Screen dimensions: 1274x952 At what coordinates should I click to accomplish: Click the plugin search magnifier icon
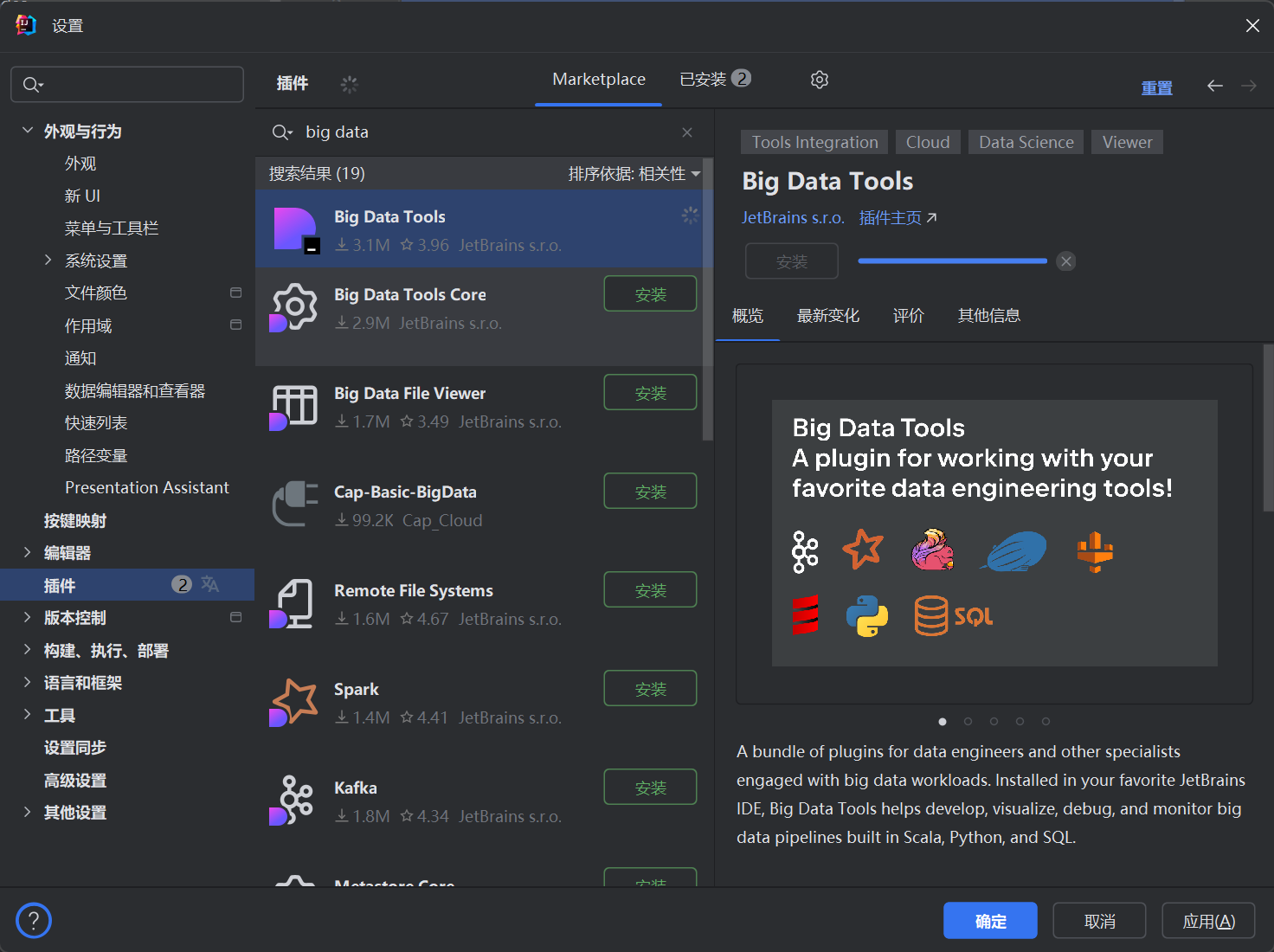(x=282, y=132)
